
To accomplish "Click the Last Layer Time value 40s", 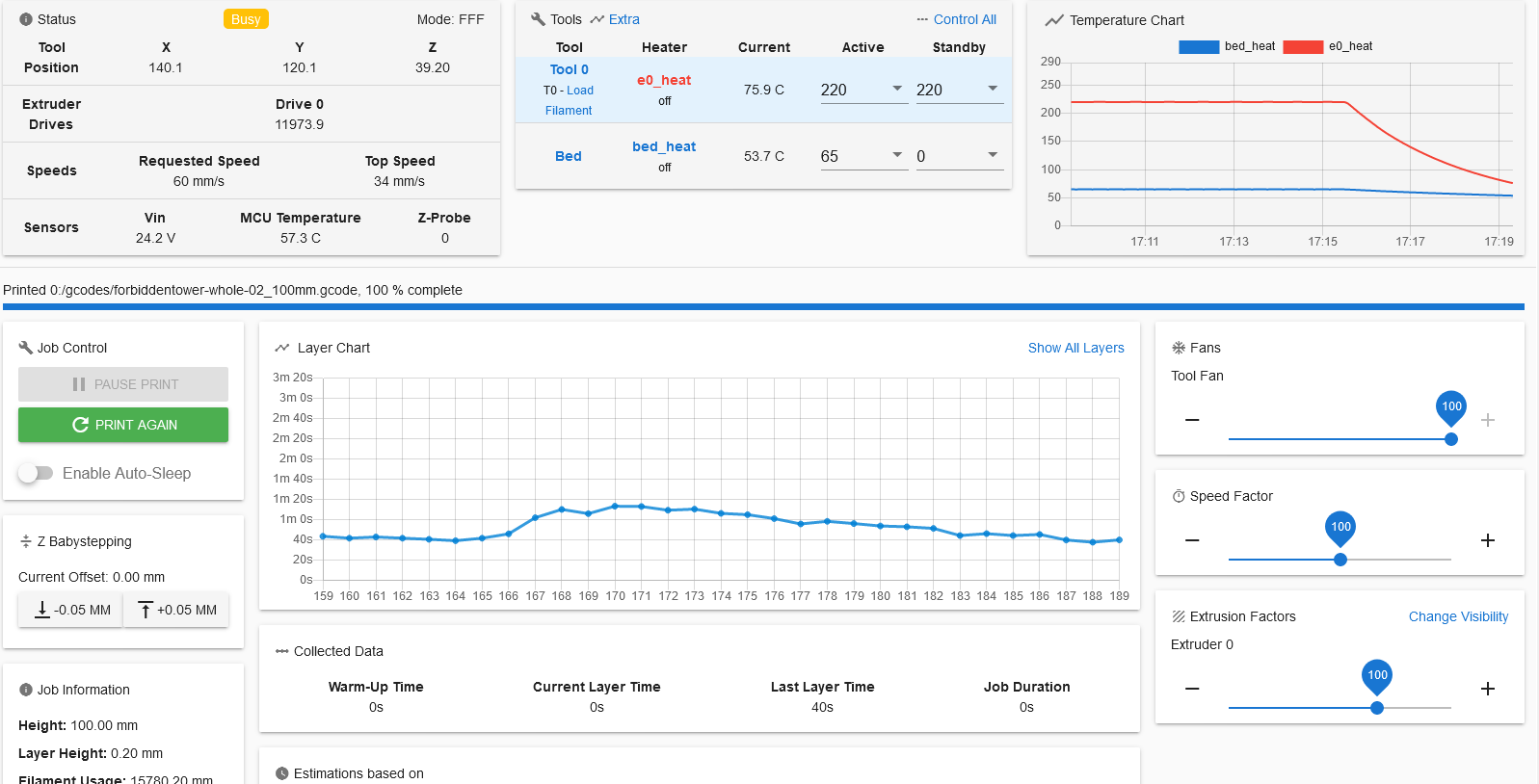I will (x=822, y=707).
